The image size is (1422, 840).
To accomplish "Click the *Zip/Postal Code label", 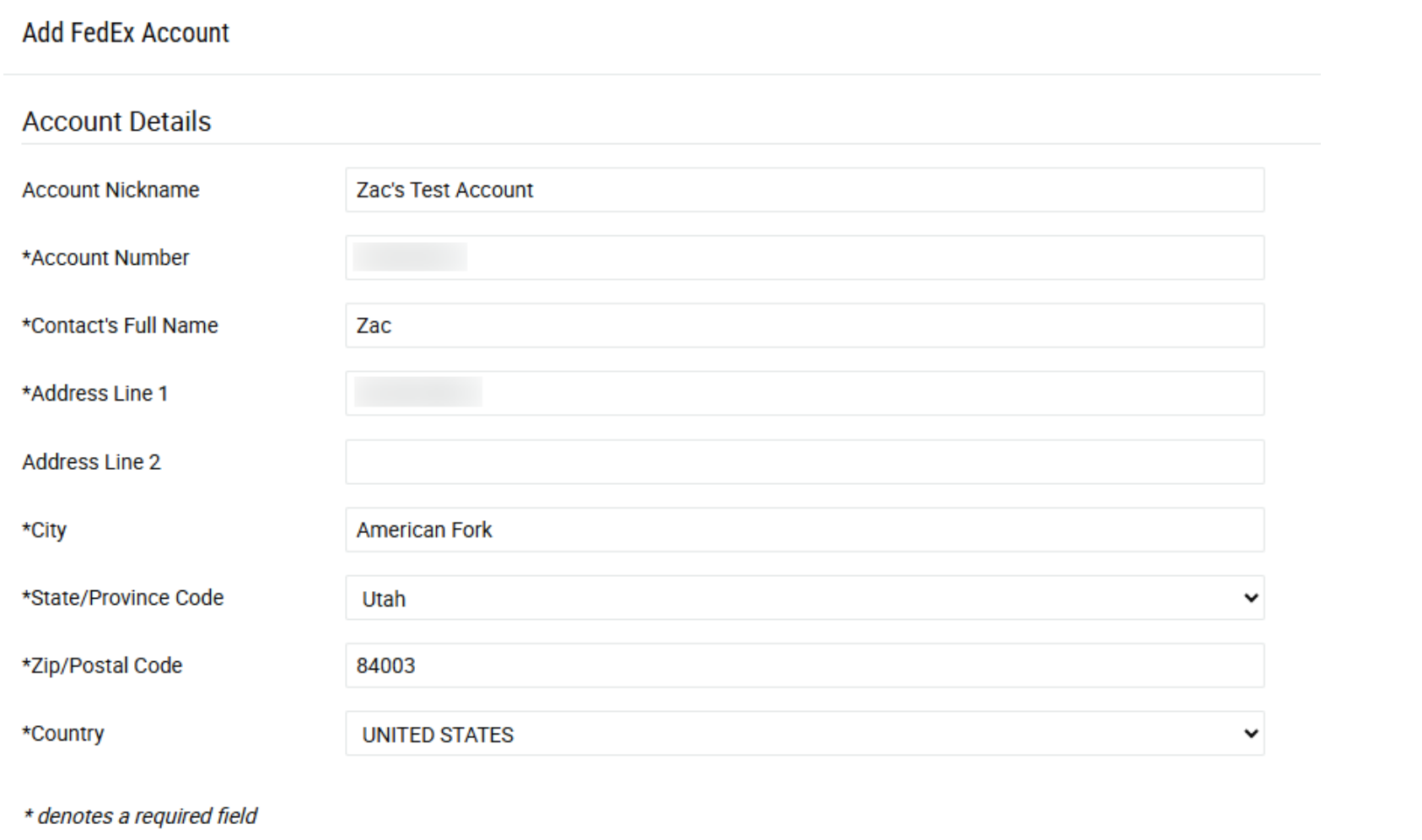I will point(102,665).
